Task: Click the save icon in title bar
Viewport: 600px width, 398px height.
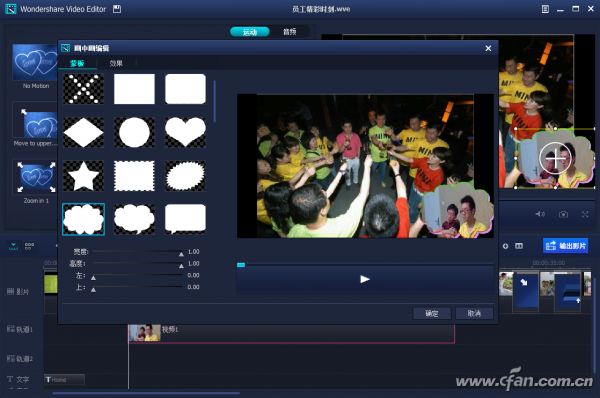Action: (117, 9)
